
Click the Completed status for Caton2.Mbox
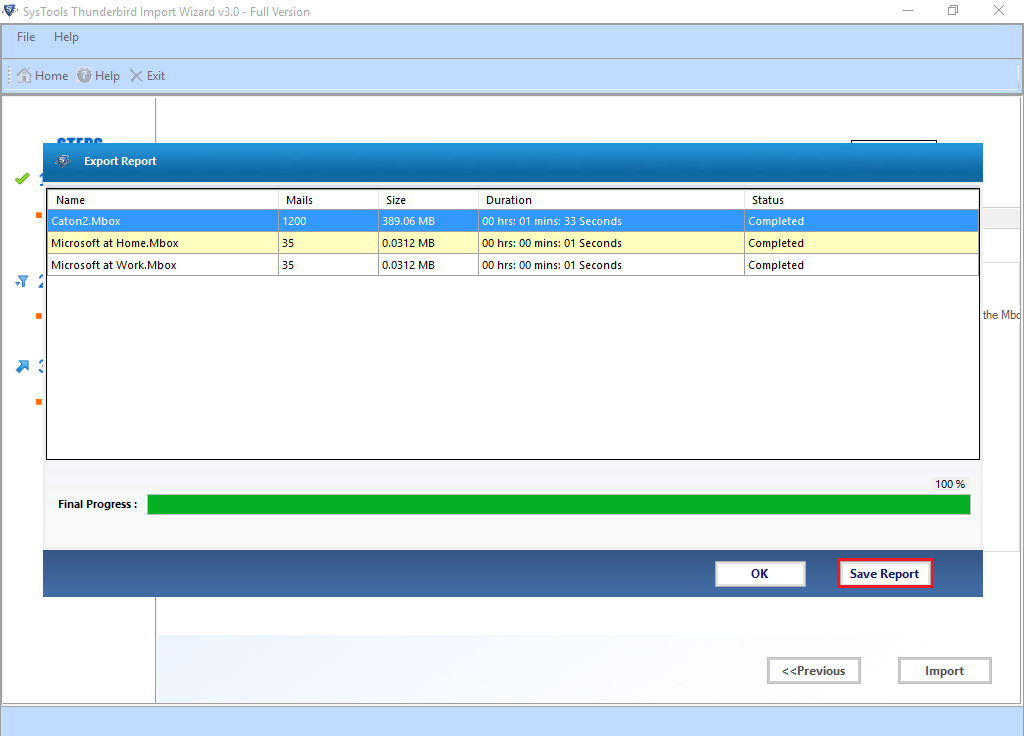(861, 221)
